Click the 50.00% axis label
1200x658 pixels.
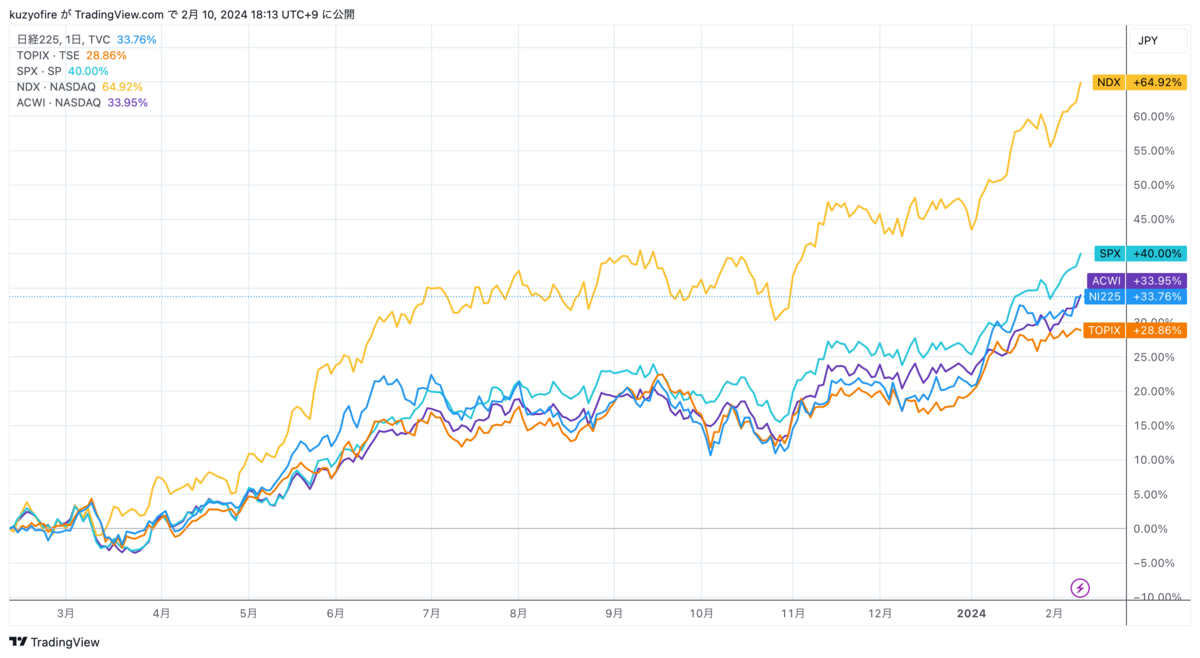pyautogui.click(x=1154, y=185)
